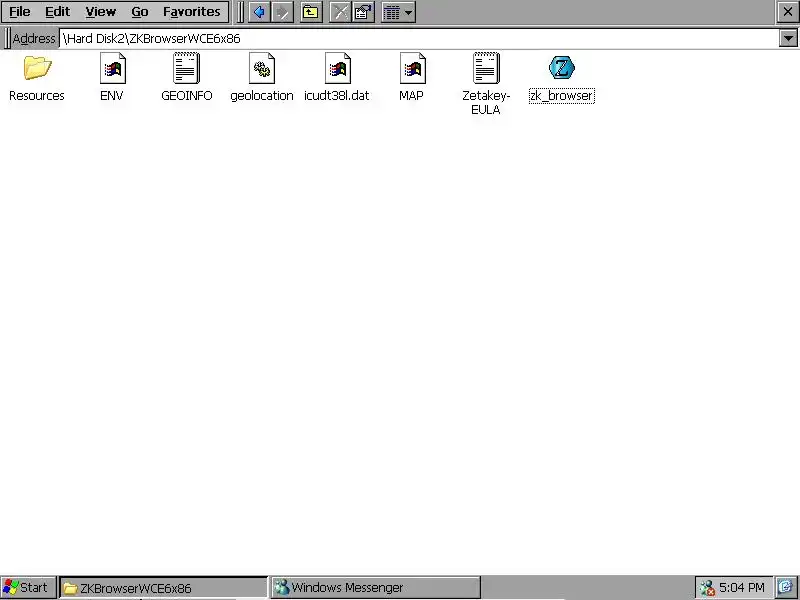Click the network status tray icon
The image size is (800, 600).
click(x=707, y=588)
